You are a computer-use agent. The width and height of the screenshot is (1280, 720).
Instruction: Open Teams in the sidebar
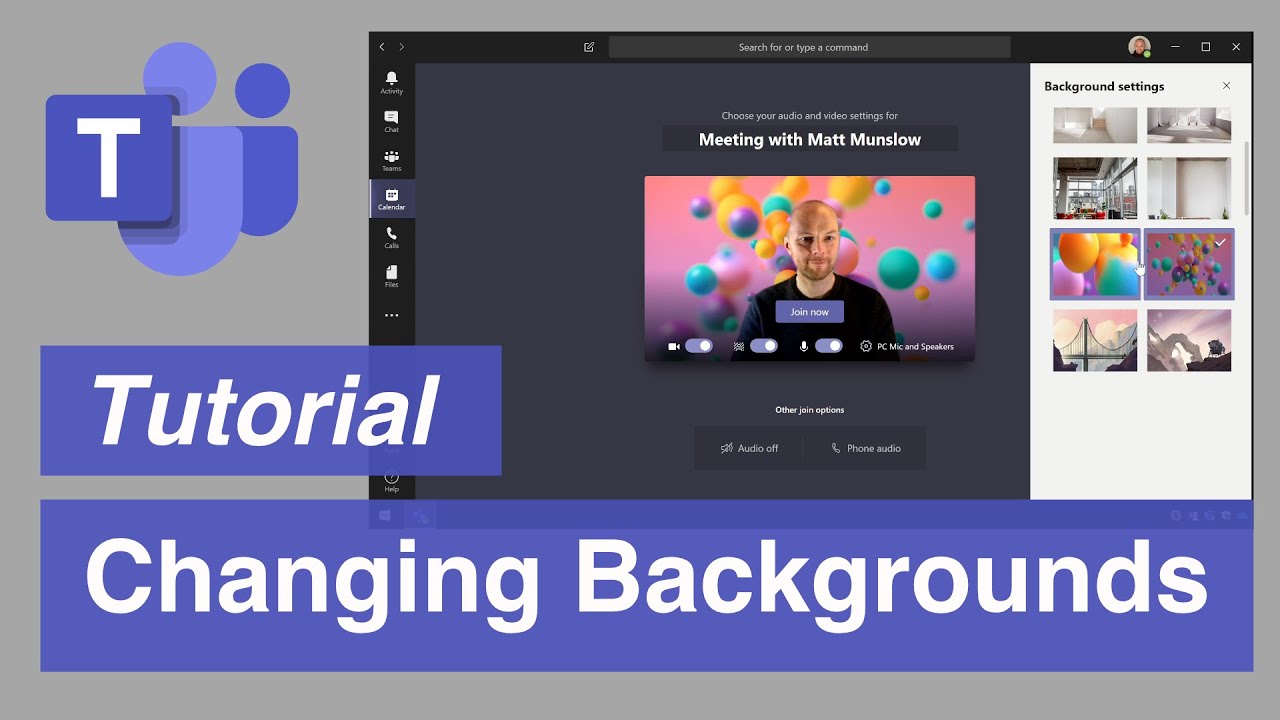click(x=391, y=160)
